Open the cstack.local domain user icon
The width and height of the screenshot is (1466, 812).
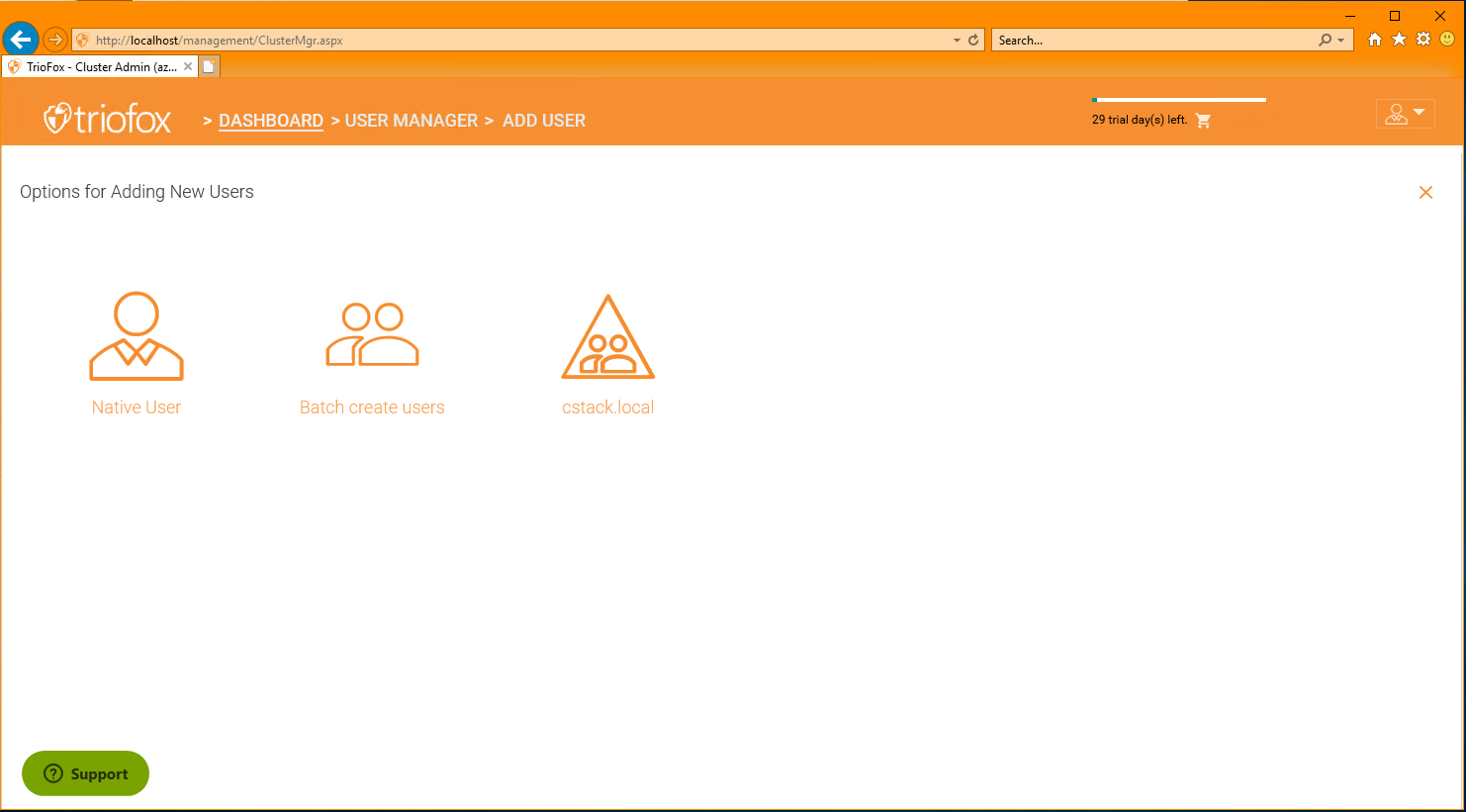pos(608,336)
